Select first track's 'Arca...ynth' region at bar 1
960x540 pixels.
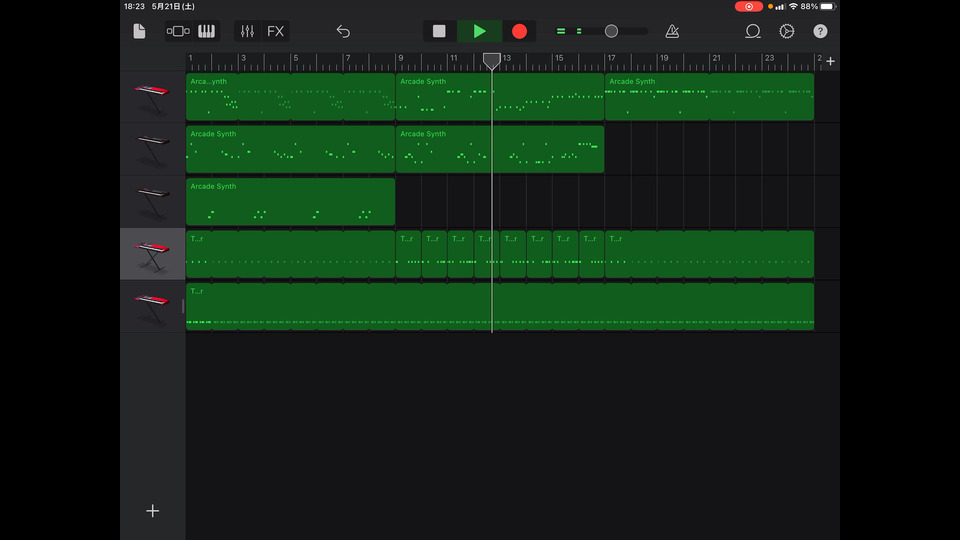click(290, 97)
